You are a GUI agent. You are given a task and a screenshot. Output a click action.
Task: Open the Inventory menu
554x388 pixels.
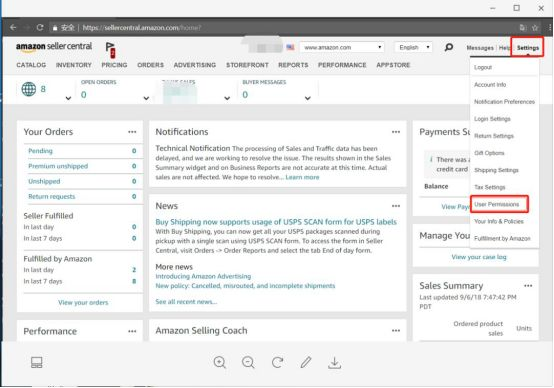click(x=73, y=65)
